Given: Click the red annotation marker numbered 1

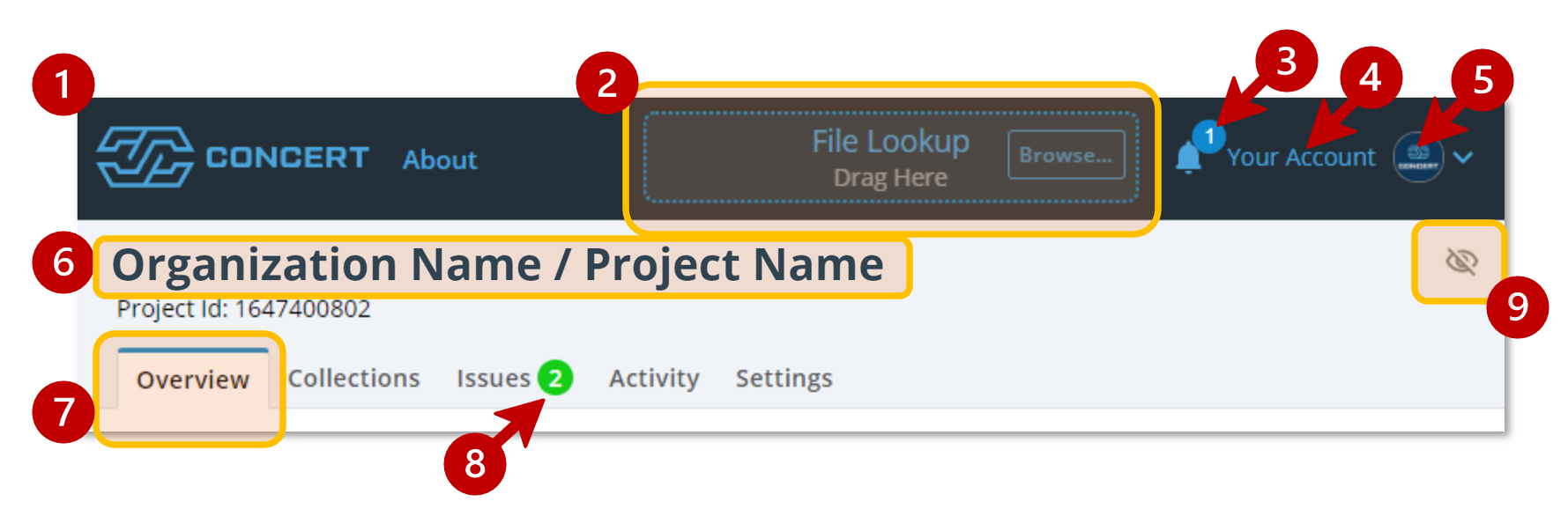Looking at the screenshot, I should (x=63, y=85).
